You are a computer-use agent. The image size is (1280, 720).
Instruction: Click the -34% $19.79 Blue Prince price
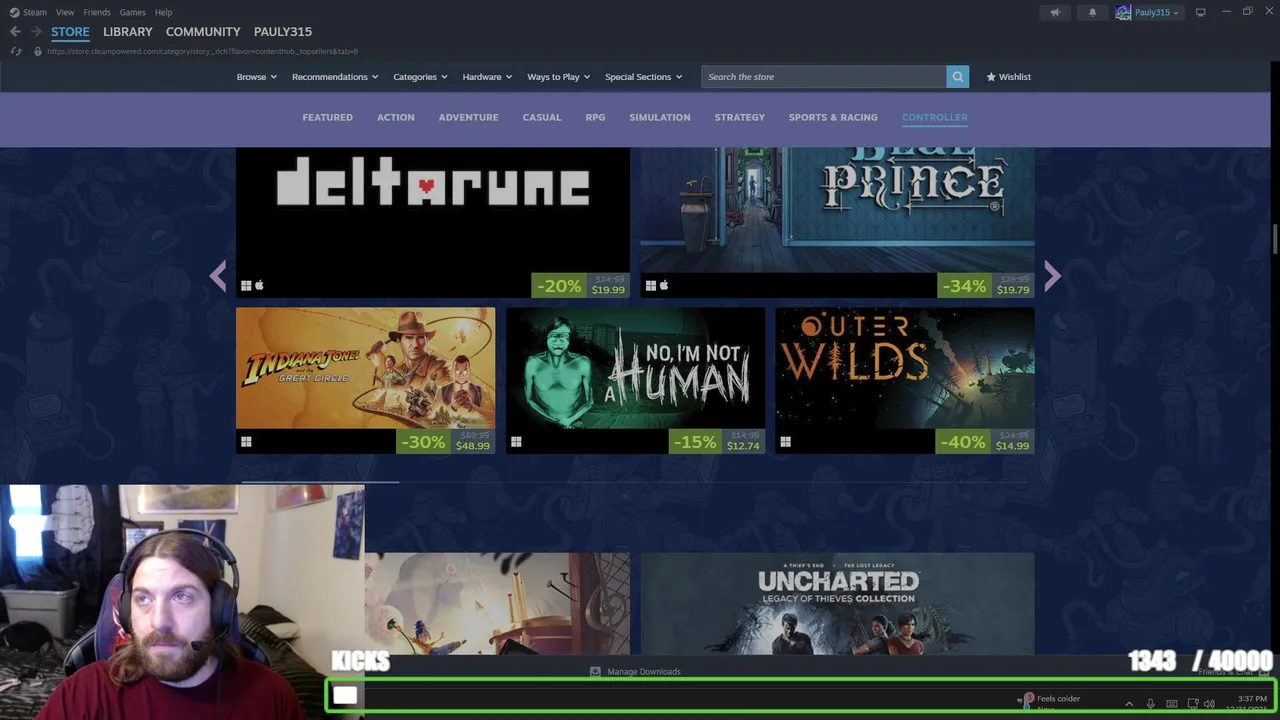986,286
